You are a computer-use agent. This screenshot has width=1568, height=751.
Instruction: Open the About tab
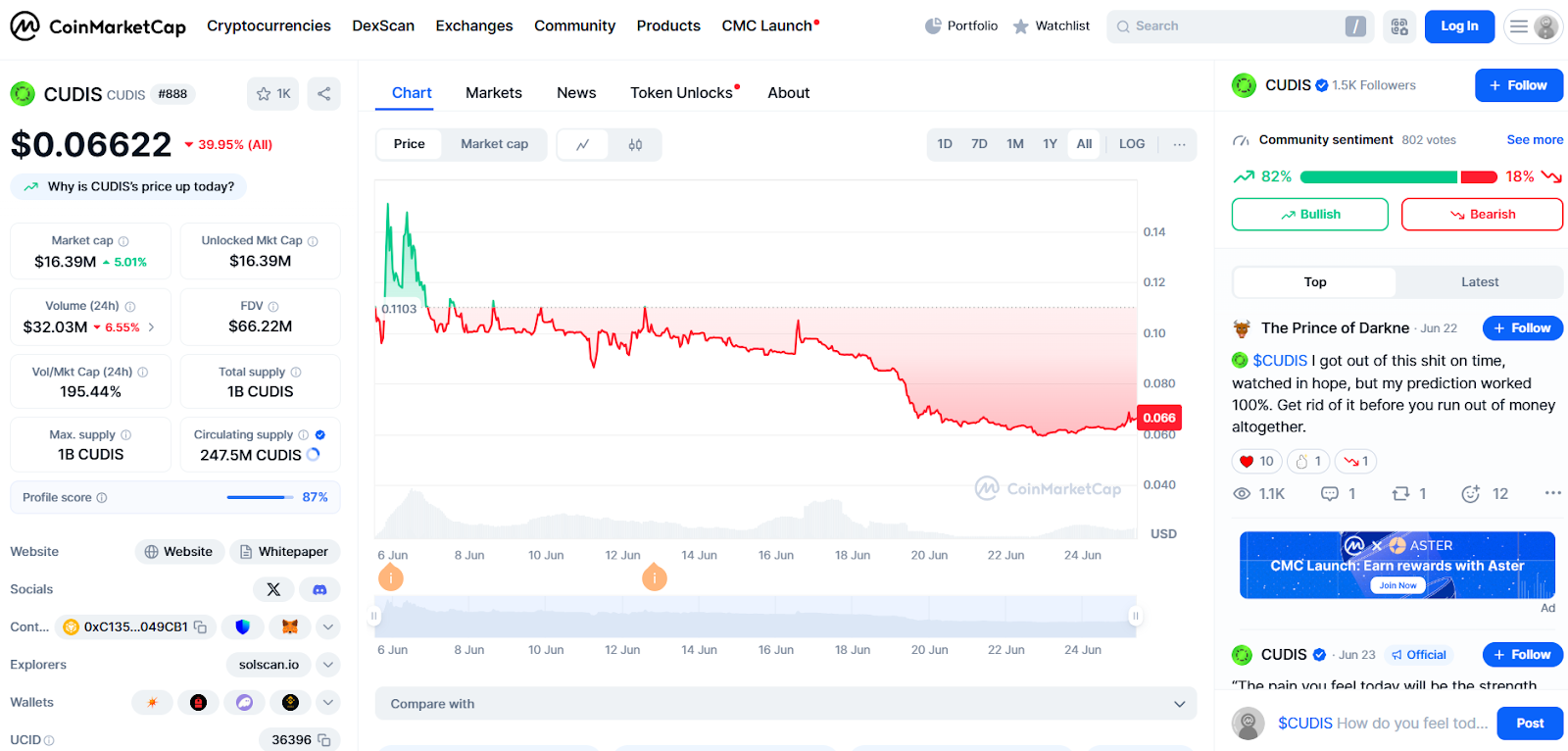789,93
